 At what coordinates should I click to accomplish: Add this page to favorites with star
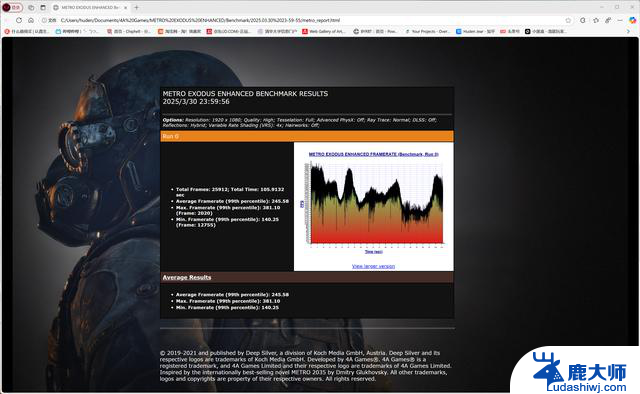tap(568, 20)
